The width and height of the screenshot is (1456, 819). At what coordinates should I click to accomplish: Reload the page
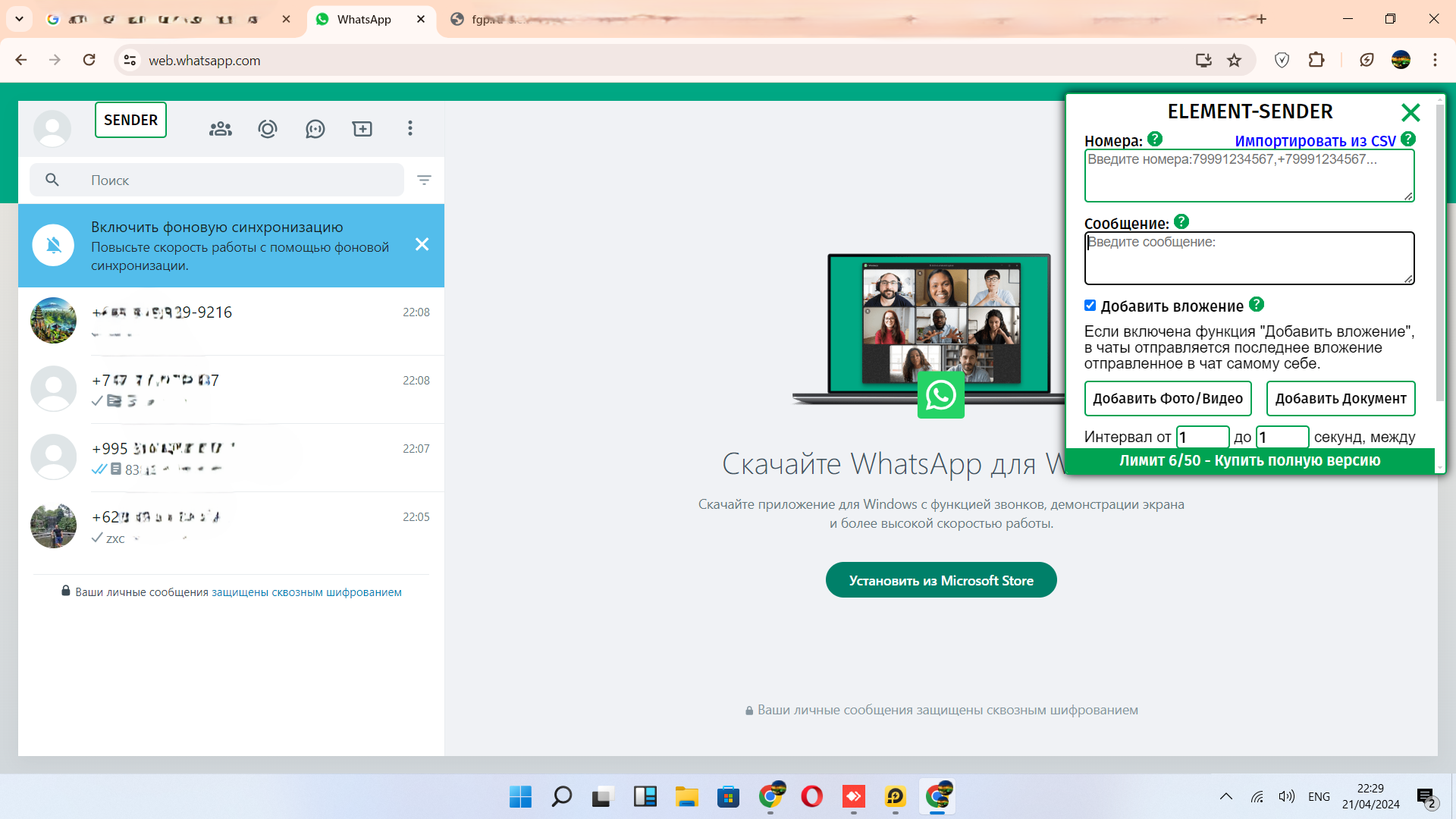(x=89, y=60)
